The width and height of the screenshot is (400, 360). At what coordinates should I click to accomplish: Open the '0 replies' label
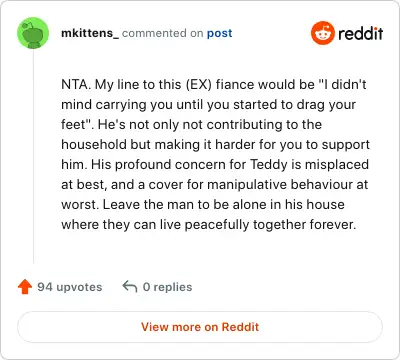click(x=167, y=287)
